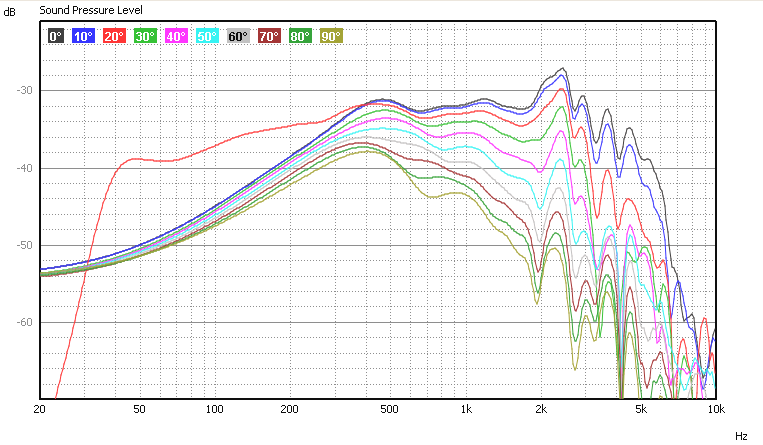Viewport: 763px width, 445px height.
Task: Select the magenta 40° legend box
Action: 176,36
